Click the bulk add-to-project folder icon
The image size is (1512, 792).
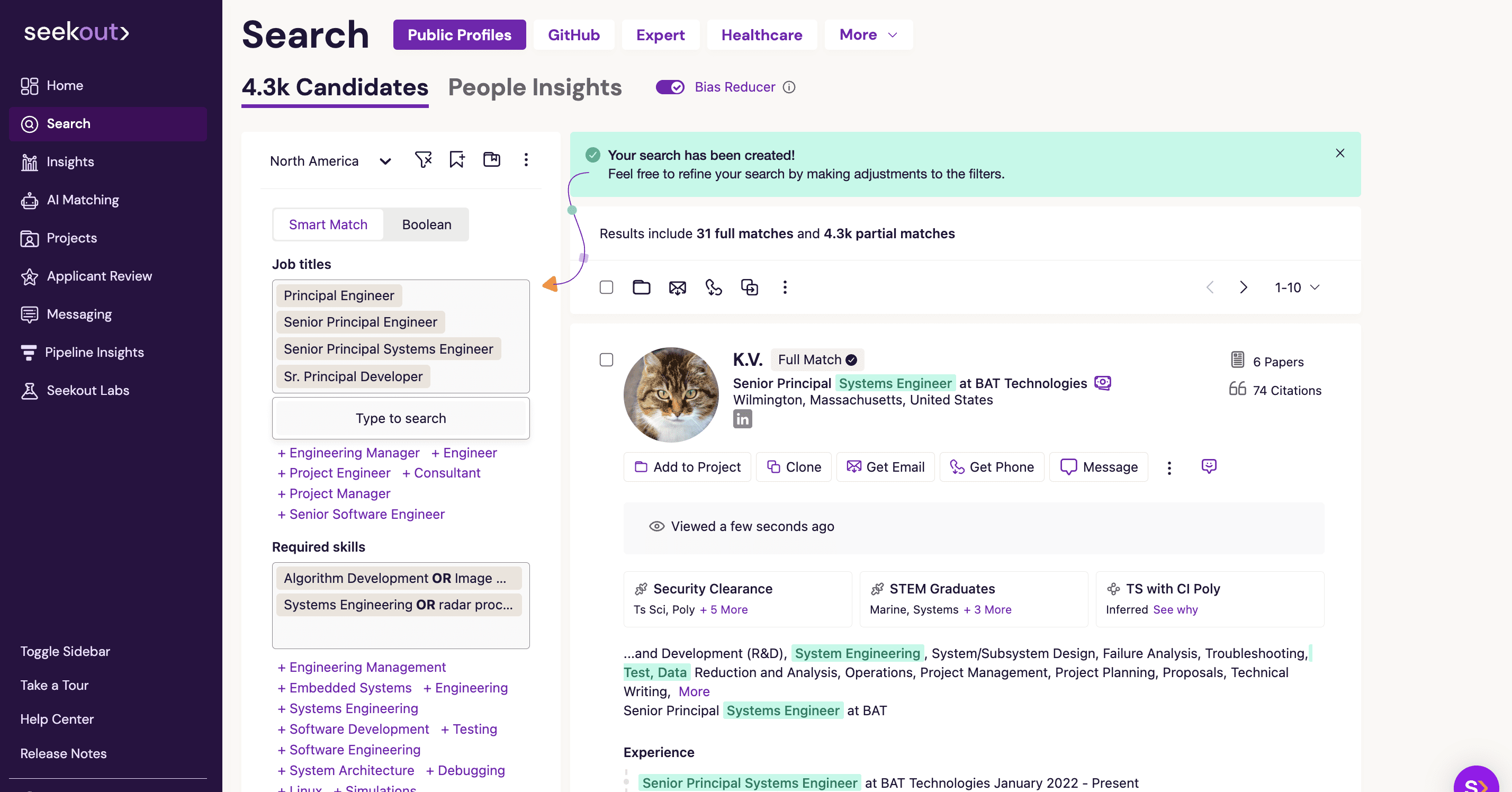[x=641, y=287]
